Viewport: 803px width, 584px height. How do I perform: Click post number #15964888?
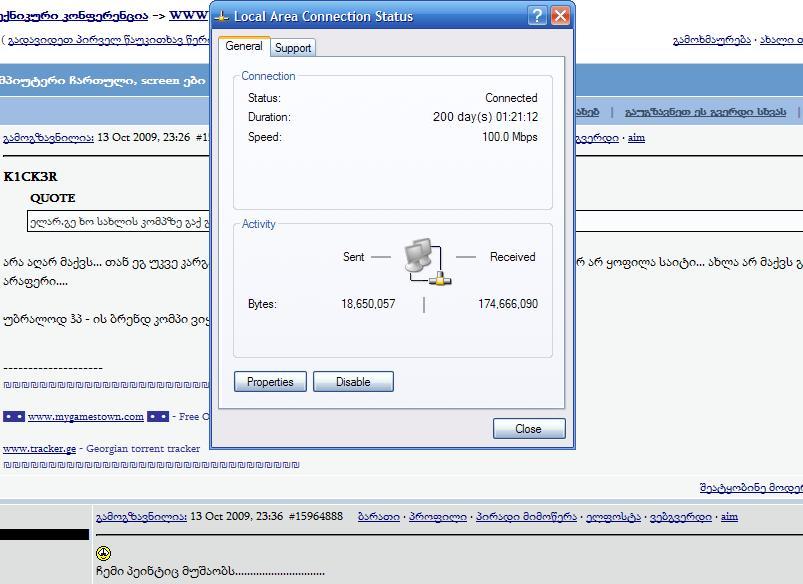pyautogui.click(x=315, y=516)
